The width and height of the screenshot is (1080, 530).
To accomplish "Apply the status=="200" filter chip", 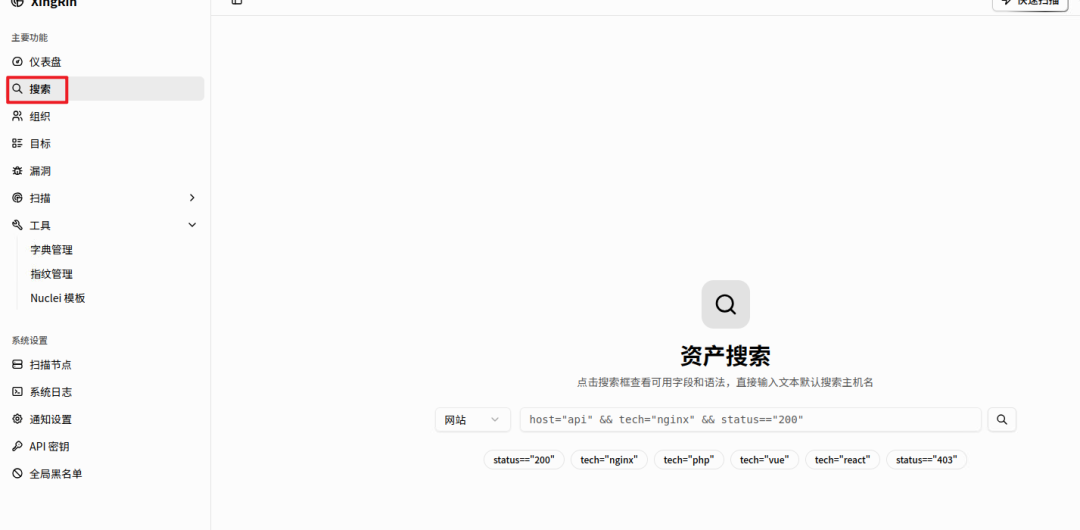I will [x=524, y=460].
